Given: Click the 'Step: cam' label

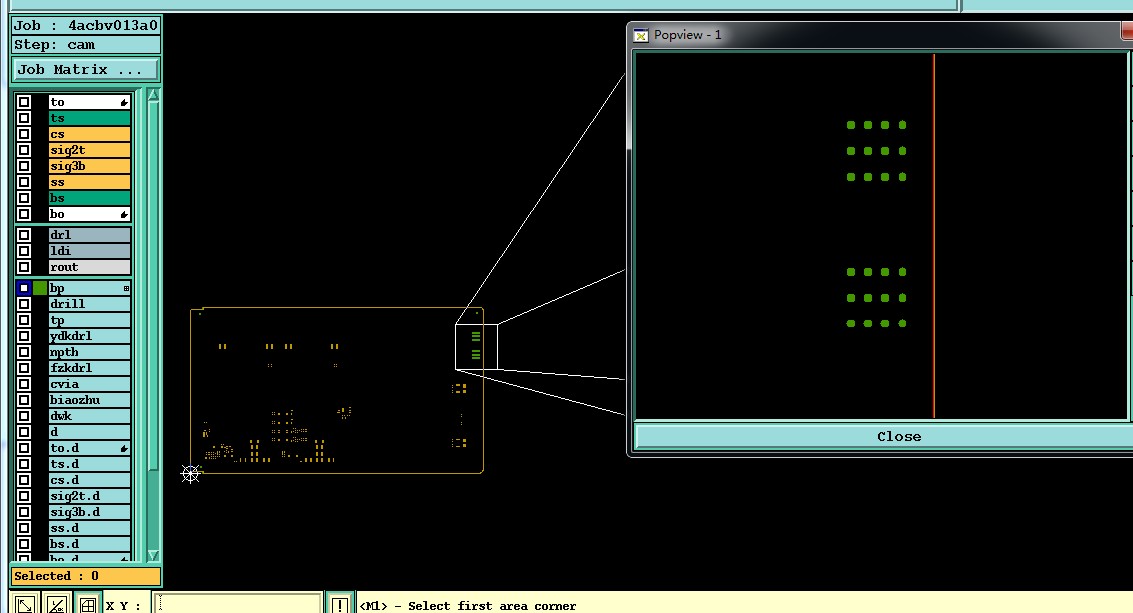Looking at the screenshot, I should pyautogui.click(x=85, y=45).
